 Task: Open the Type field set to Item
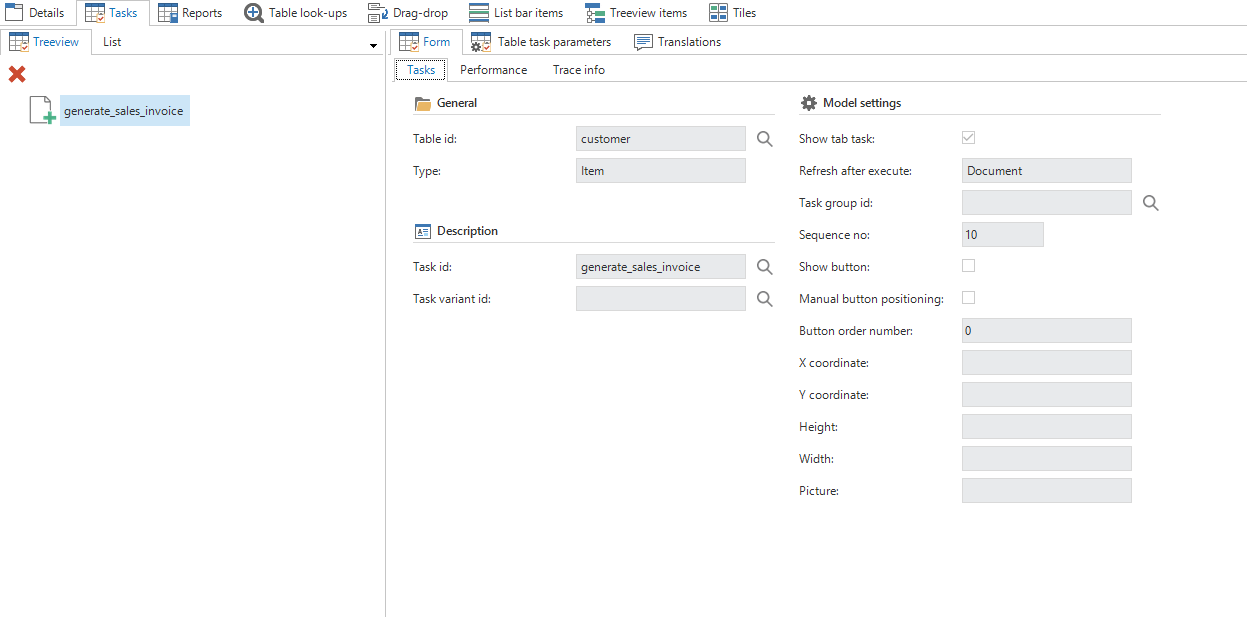(x=660, y=171)
